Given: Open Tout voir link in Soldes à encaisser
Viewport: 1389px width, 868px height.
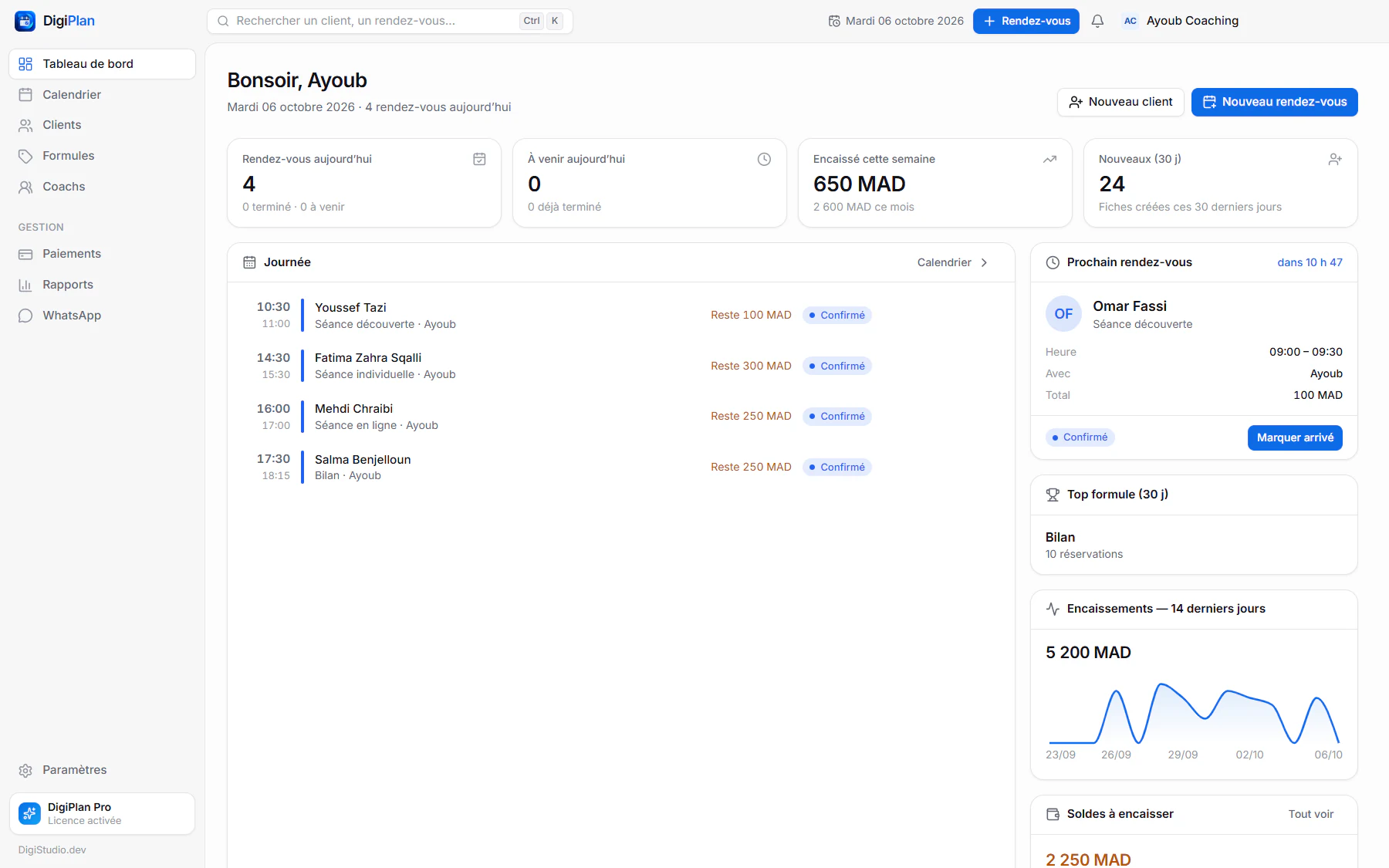Looking at the screenshot, I should click(x=1310, y=814).
